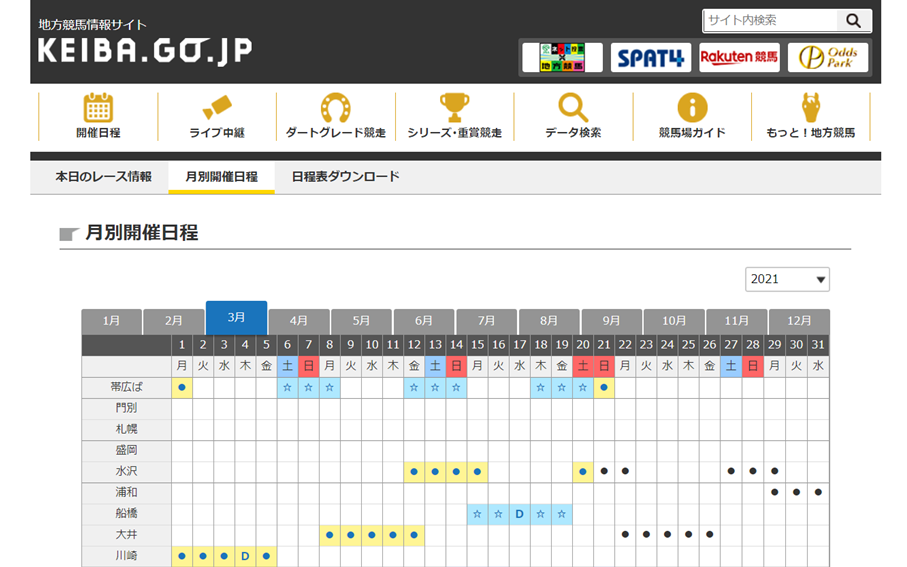Open データ検索 magnifier icon
The height and width of the screenshot is (567, 907).
573,108
